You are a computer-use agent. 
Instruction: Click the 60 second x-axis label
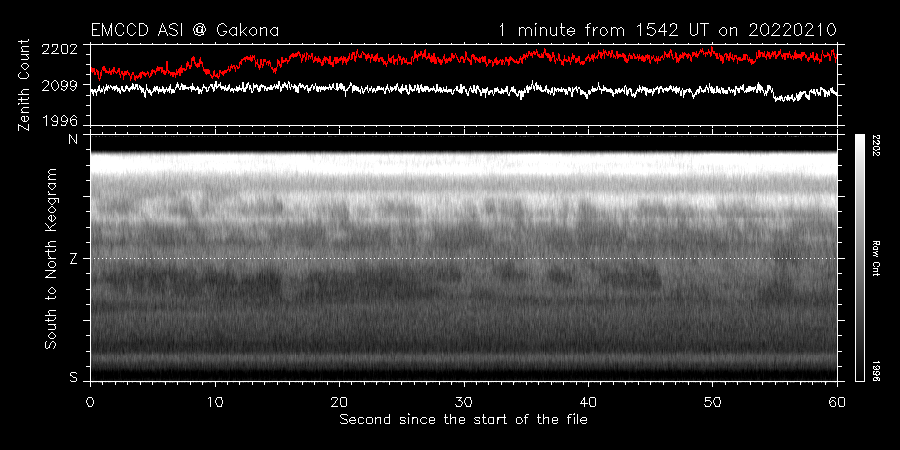point(837,402)
